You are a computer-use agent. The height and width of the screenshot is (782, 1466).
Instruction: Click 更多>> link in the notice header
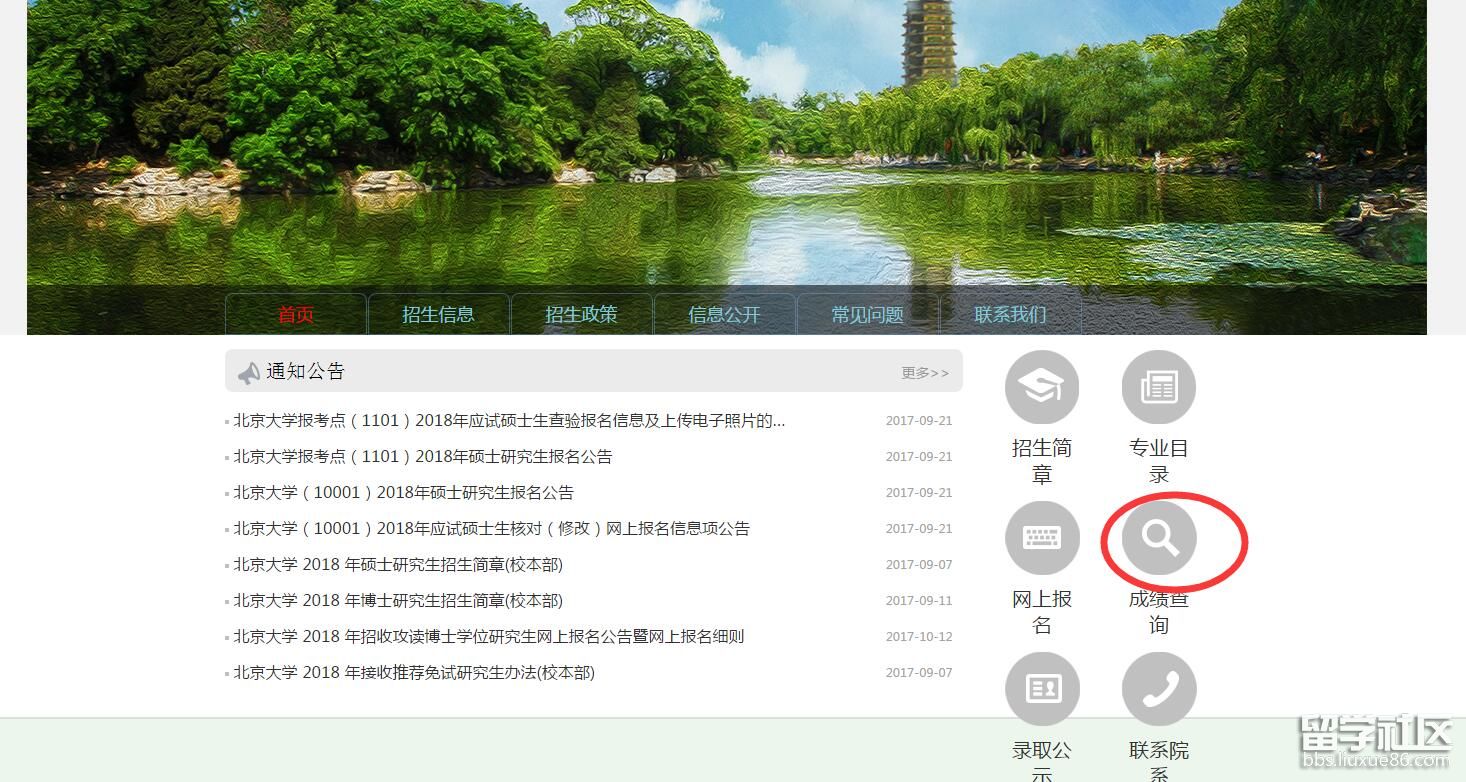click(x=924, y=373)
